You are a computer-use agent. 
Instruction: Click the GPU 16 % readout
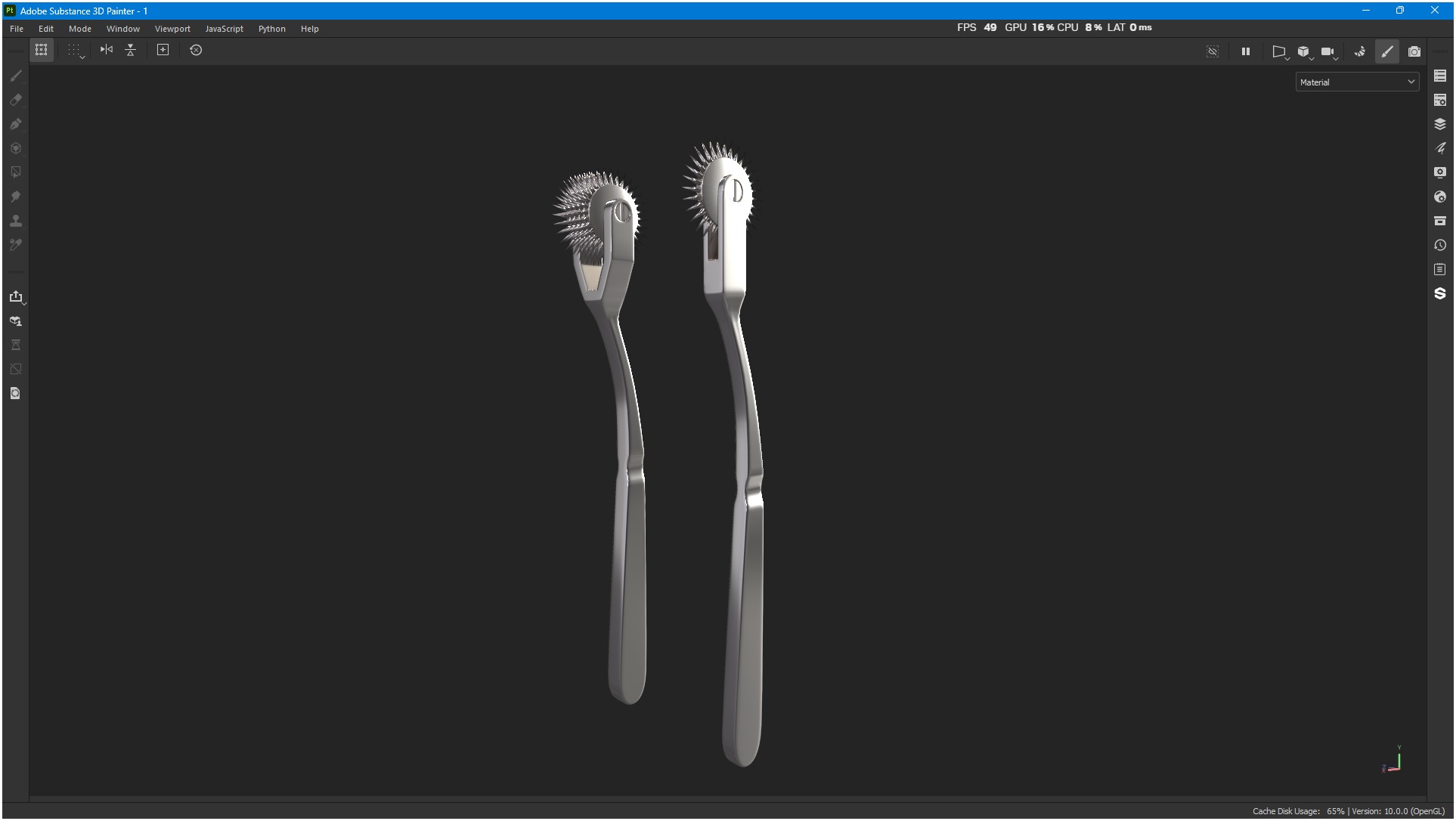(1029, 27)
